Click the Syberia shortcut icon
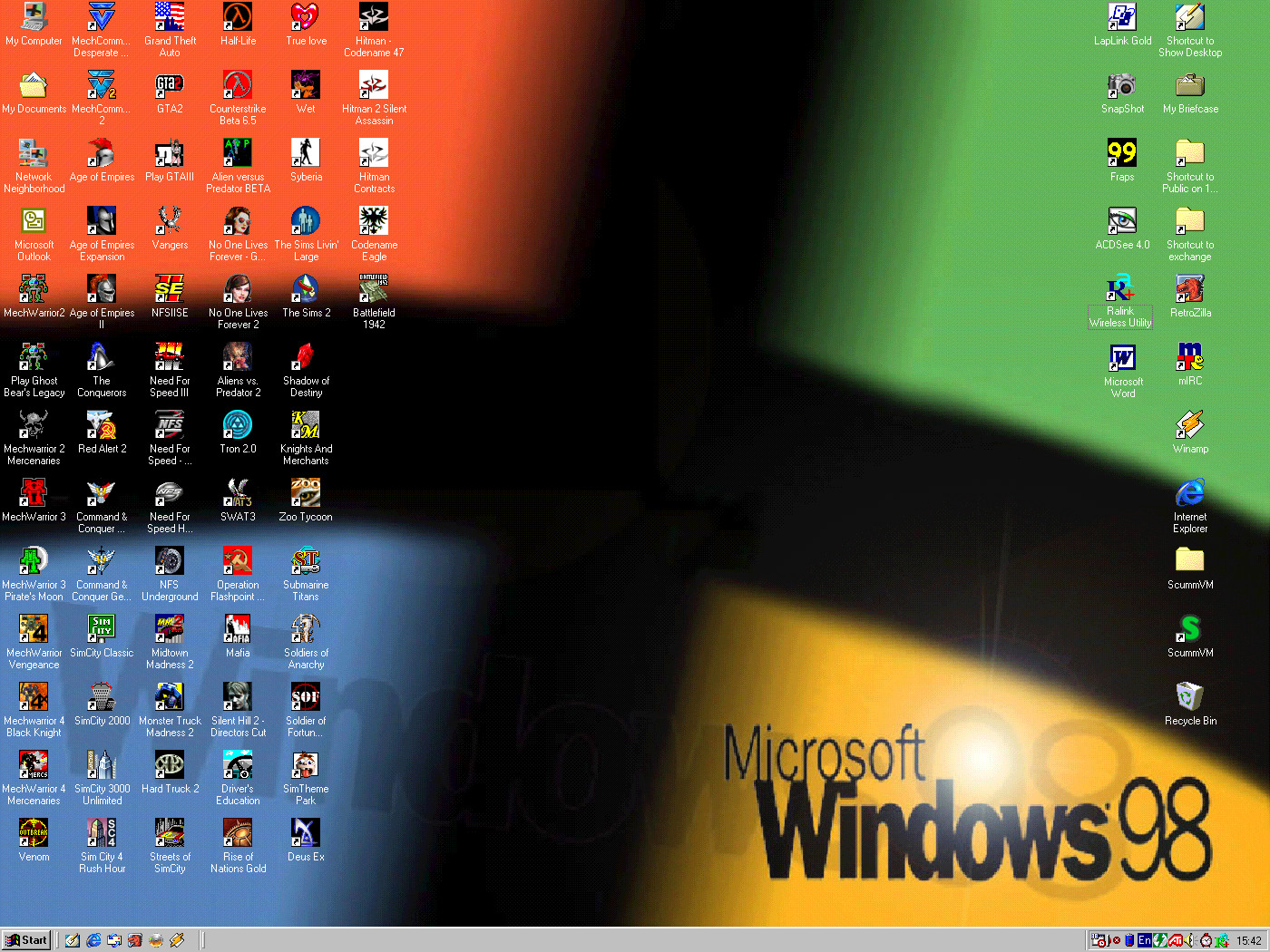Image resolution: width=1270 pixels, height=952 pixels. pos(306,160)
